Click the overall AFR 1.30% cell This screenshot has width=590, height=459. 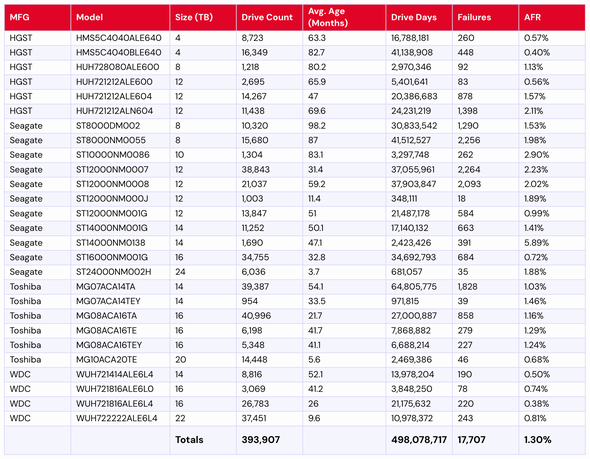point(552,440)
